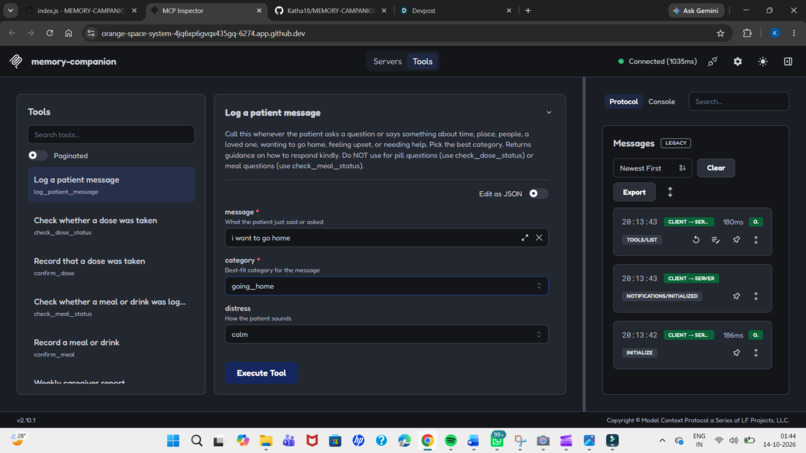Focus the protocol Search box
806x453 pixels.
738,101
